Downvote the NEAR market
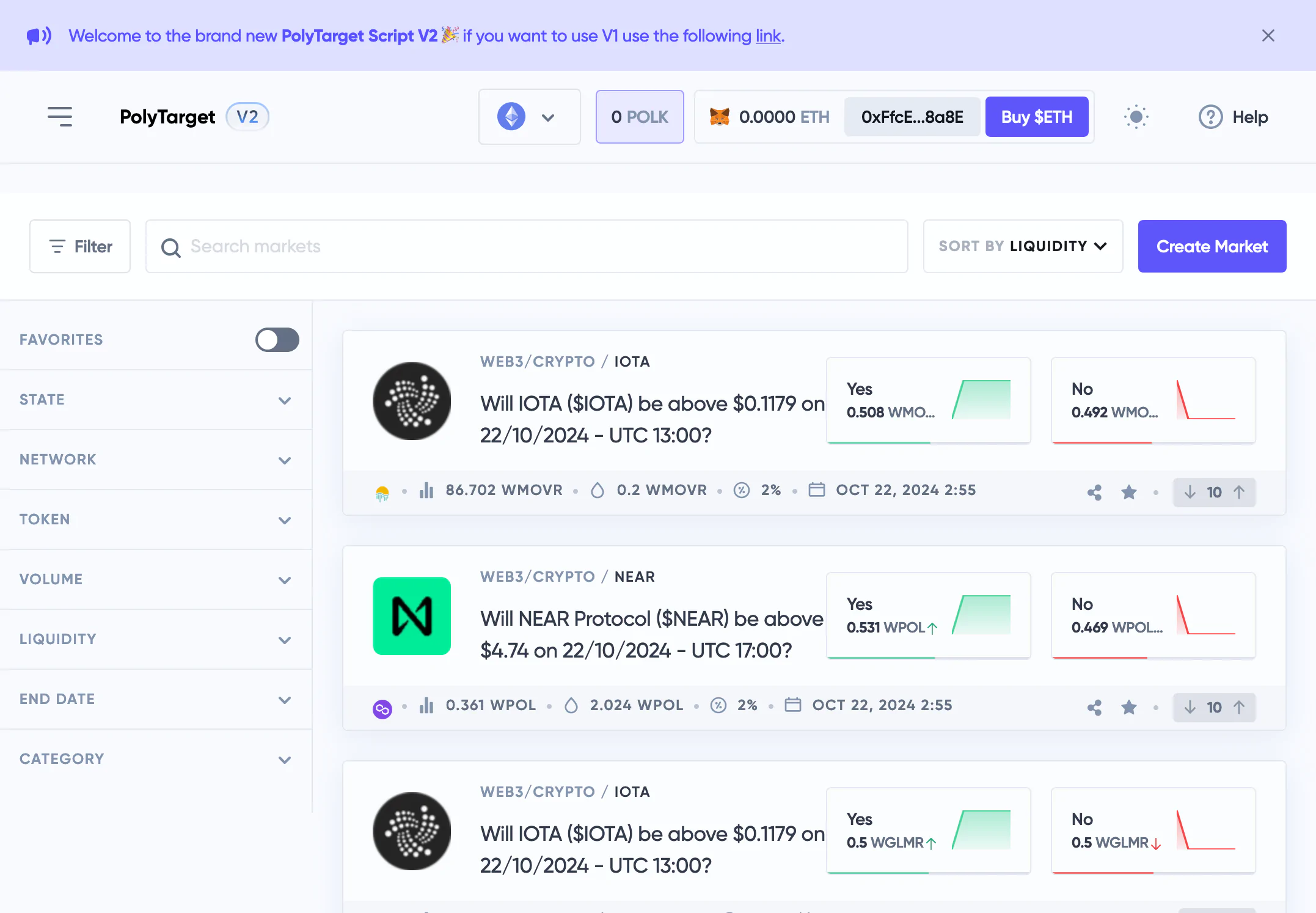Screen dimensions: 1316x913 [1190, 707]
